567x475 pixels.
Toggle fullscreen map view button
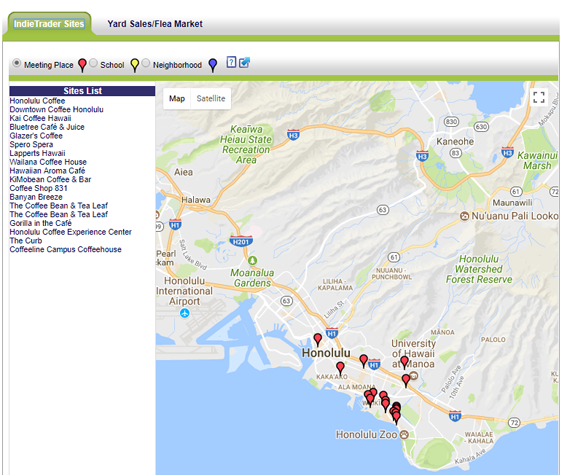(x=538, y=97)
